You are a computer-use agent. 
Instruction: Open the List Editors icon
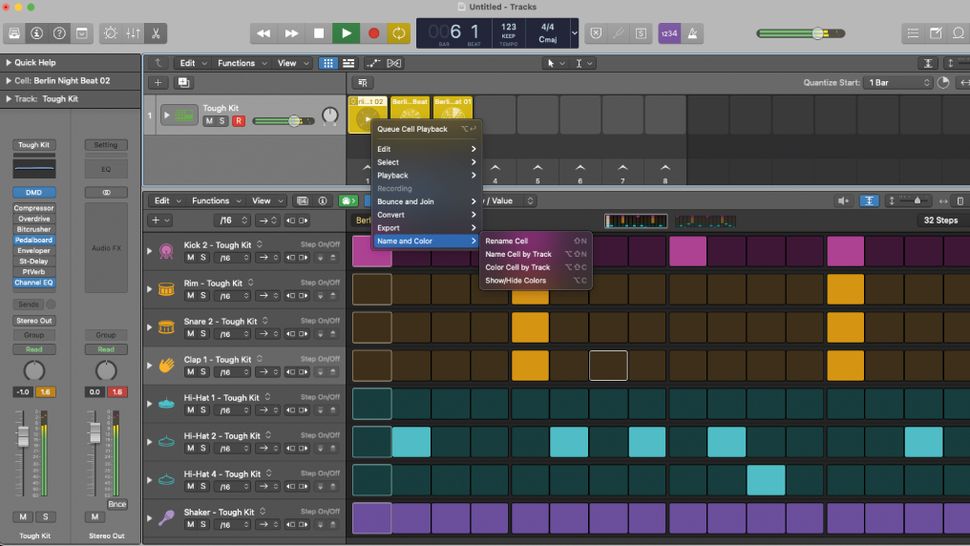coord(913,33)
